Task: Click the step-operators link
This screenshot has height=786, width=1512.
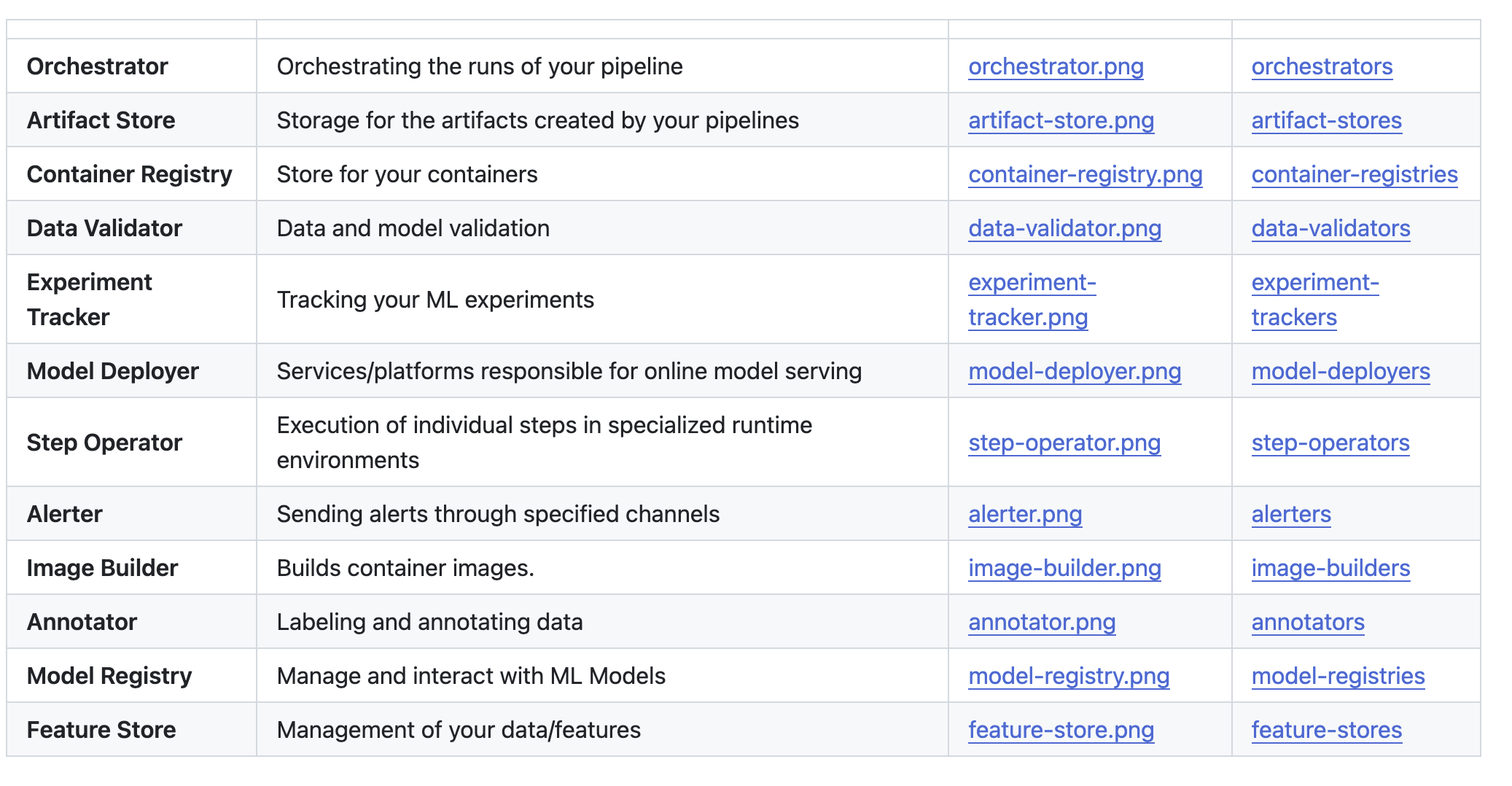Action: click(x=1330, y=443)
